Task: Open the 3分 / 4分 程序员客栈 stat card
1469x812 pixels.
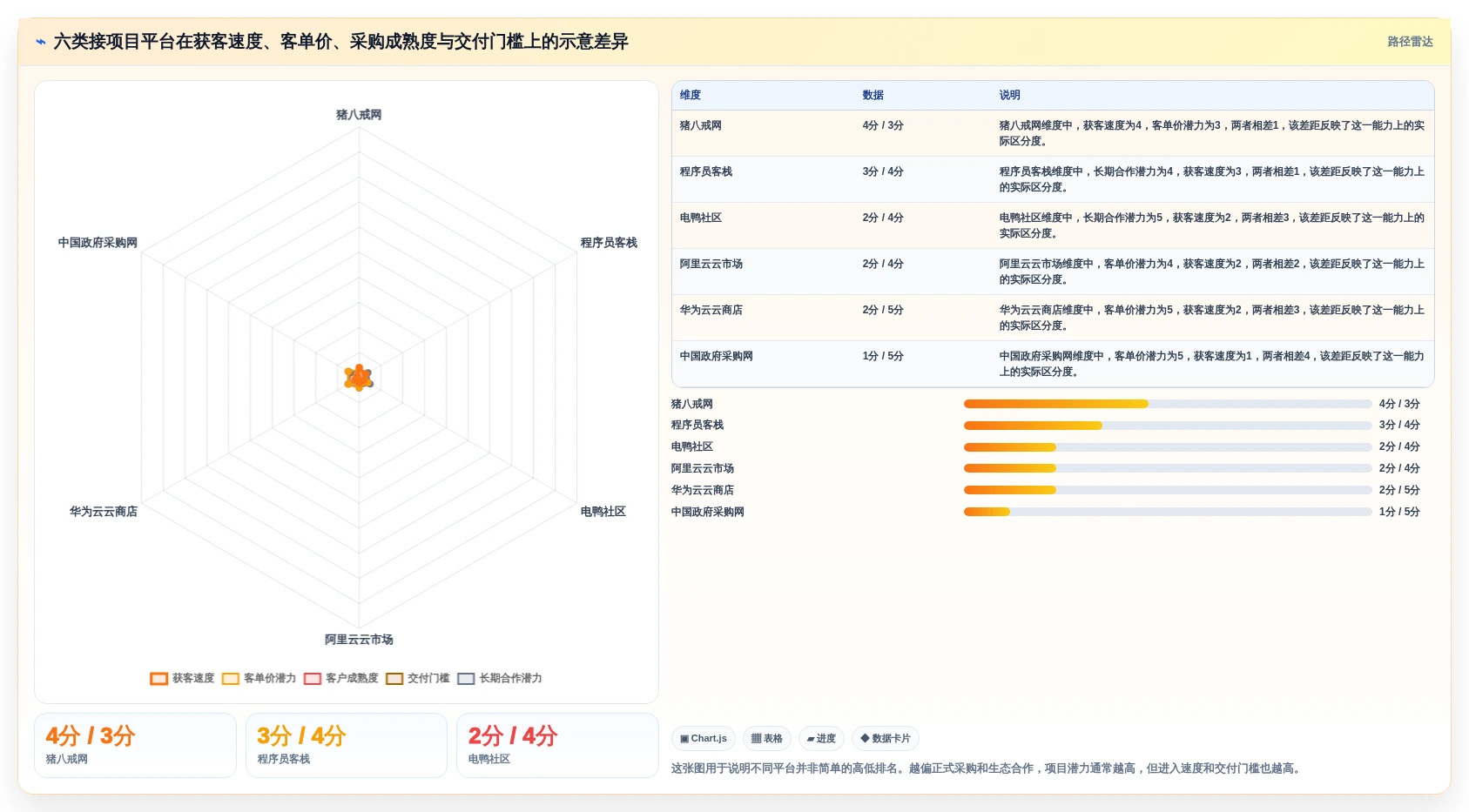Action: pos(347,746)
